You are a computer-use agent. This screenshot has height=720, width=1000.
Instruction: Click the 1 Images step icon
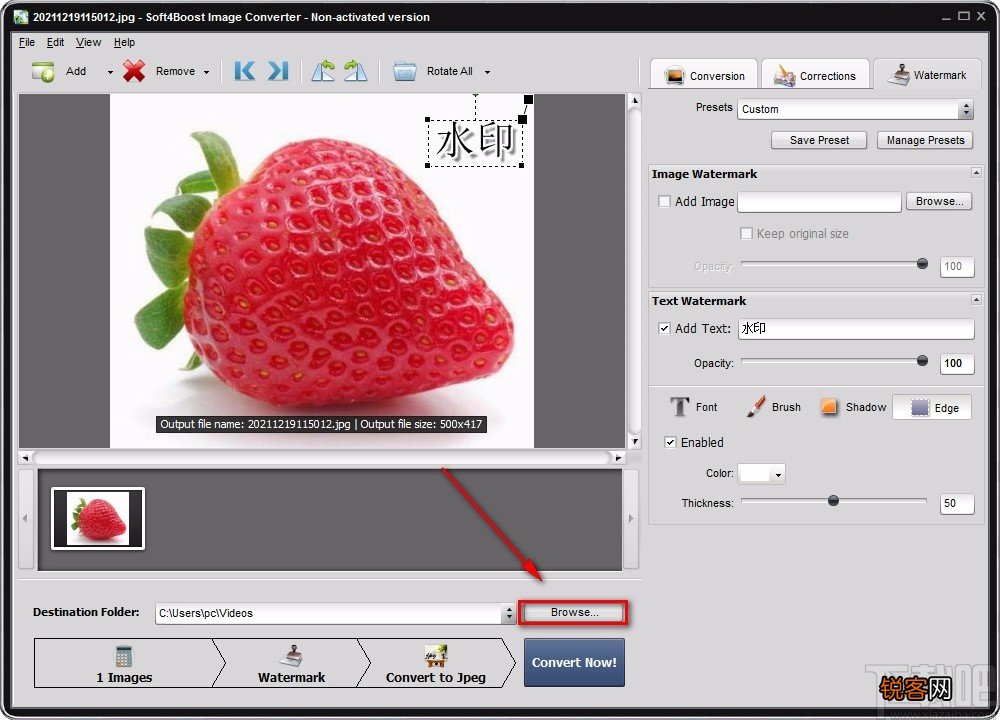(x=123, y=656)
